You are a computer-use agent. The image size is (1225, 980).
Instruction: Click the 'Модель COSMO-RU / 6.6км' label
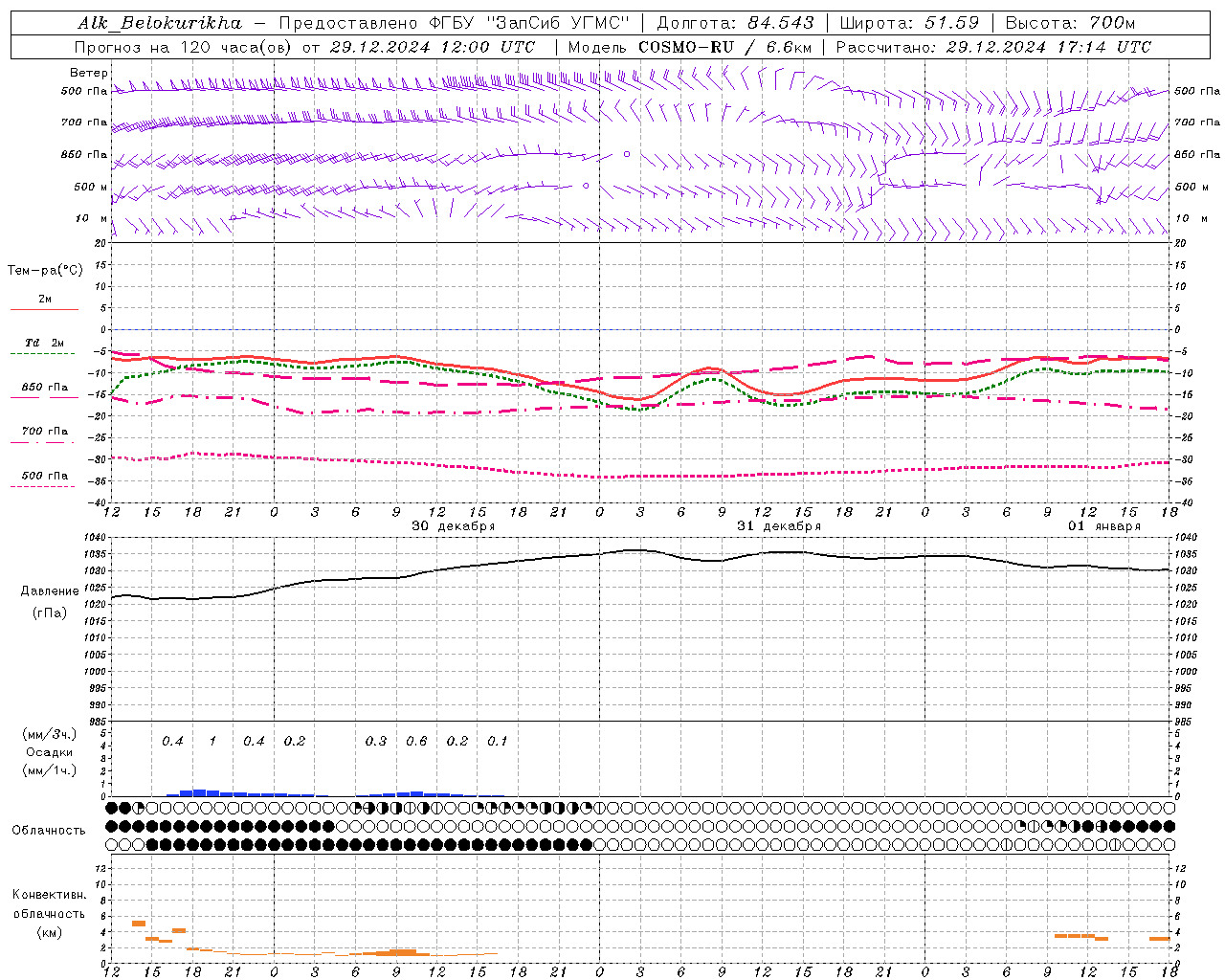[x=690, y=47]
